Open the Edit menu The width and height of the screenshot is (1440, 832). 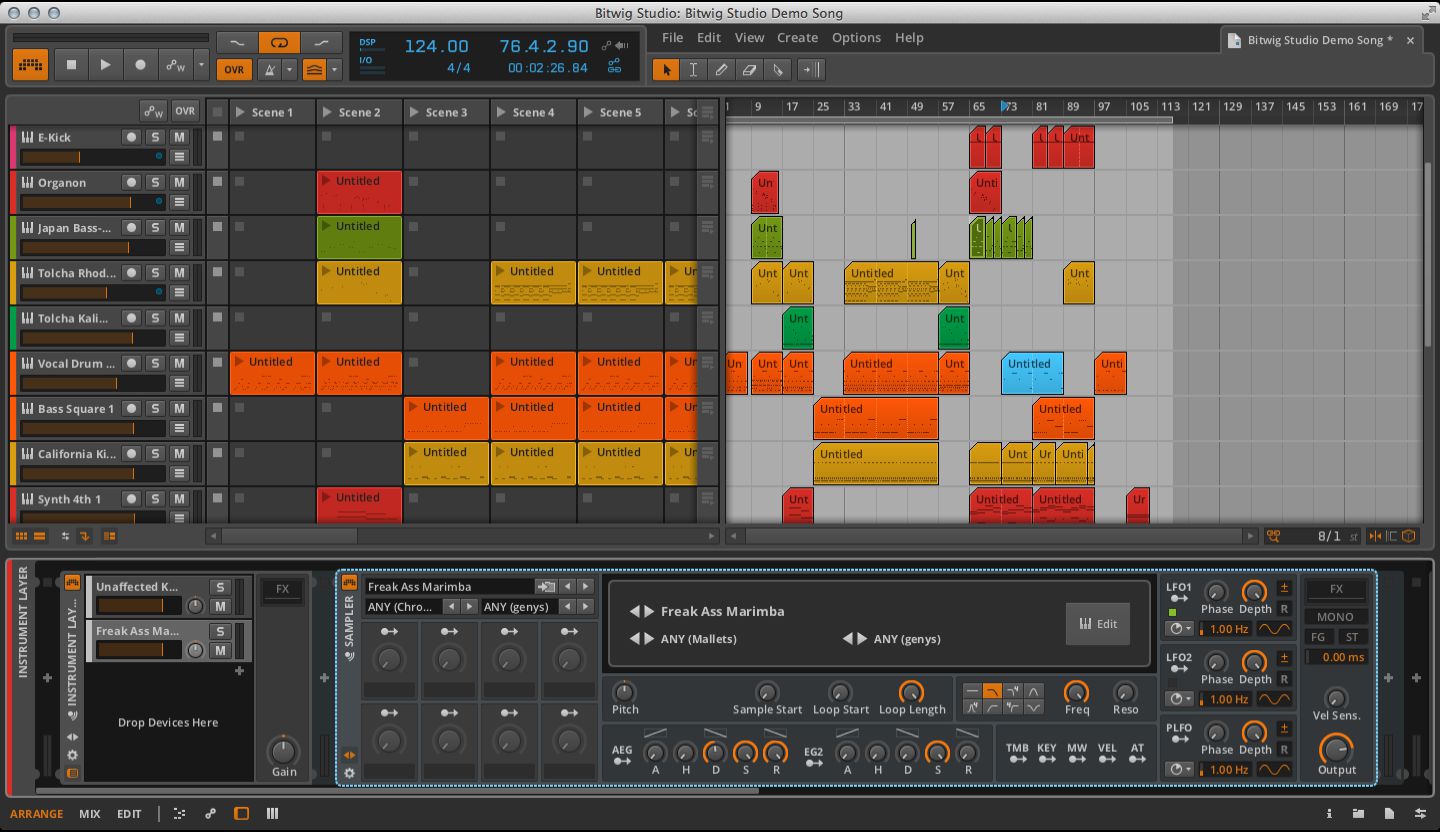[709, 38]
